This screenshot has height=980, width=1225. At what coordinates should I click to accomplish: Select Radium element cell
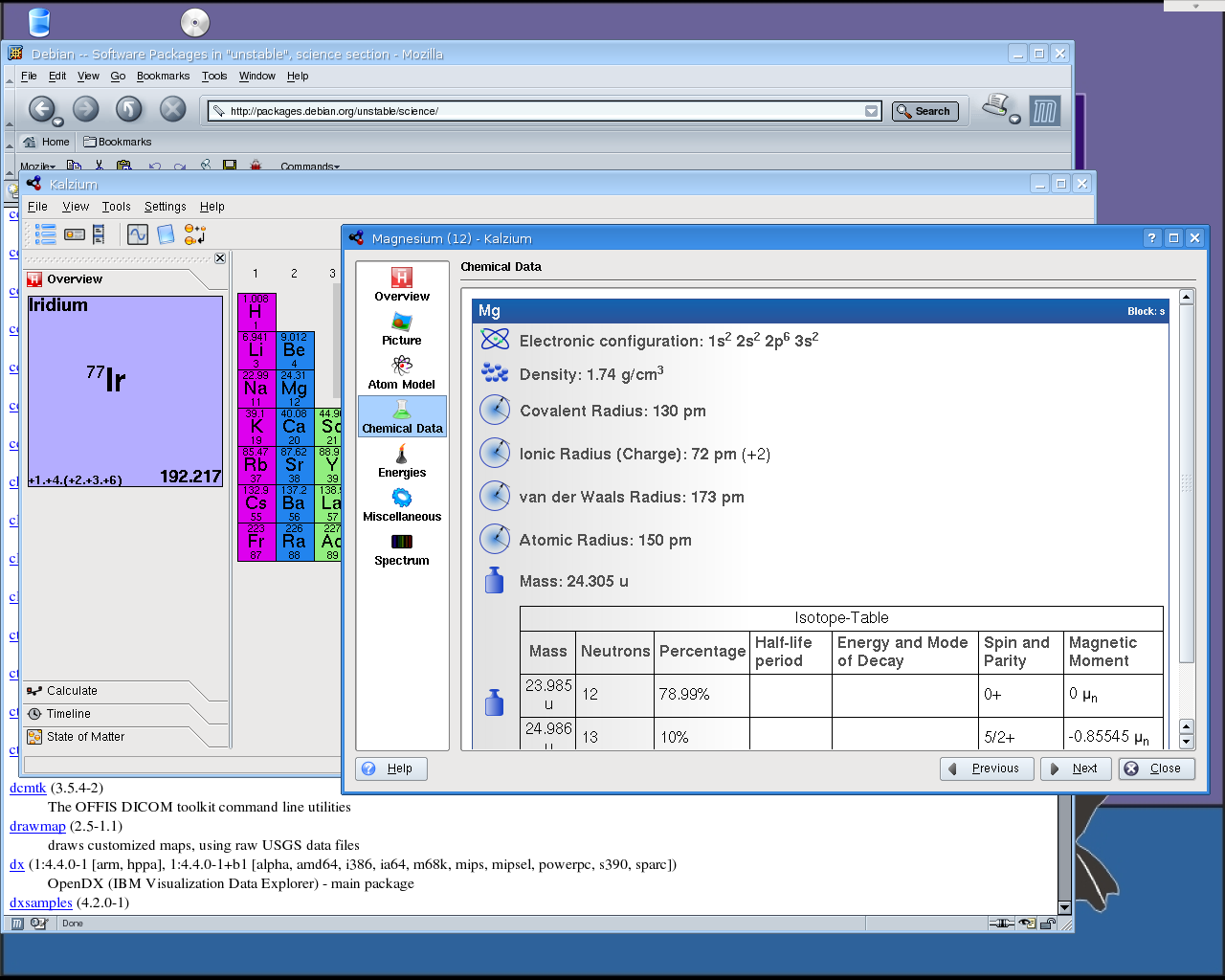[x=295, y=542]
